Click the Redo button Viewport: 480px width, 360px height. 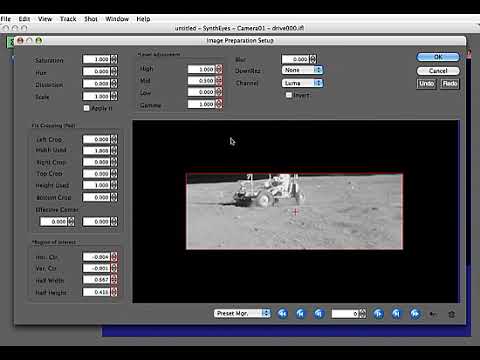click(x=450, y=84)
